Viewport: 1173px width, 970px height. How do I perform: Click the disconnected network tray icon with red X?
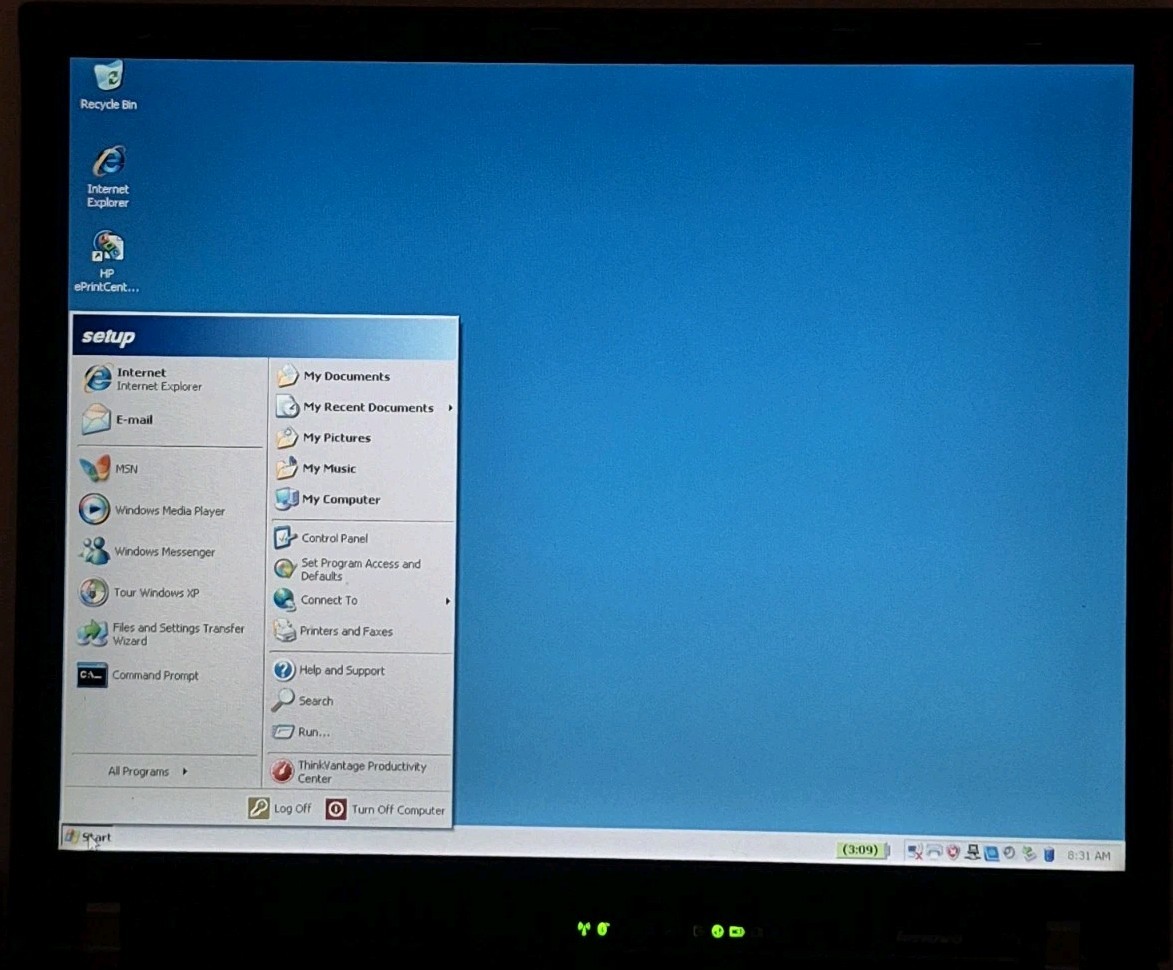pyautogui.click(x=914, y=852)
